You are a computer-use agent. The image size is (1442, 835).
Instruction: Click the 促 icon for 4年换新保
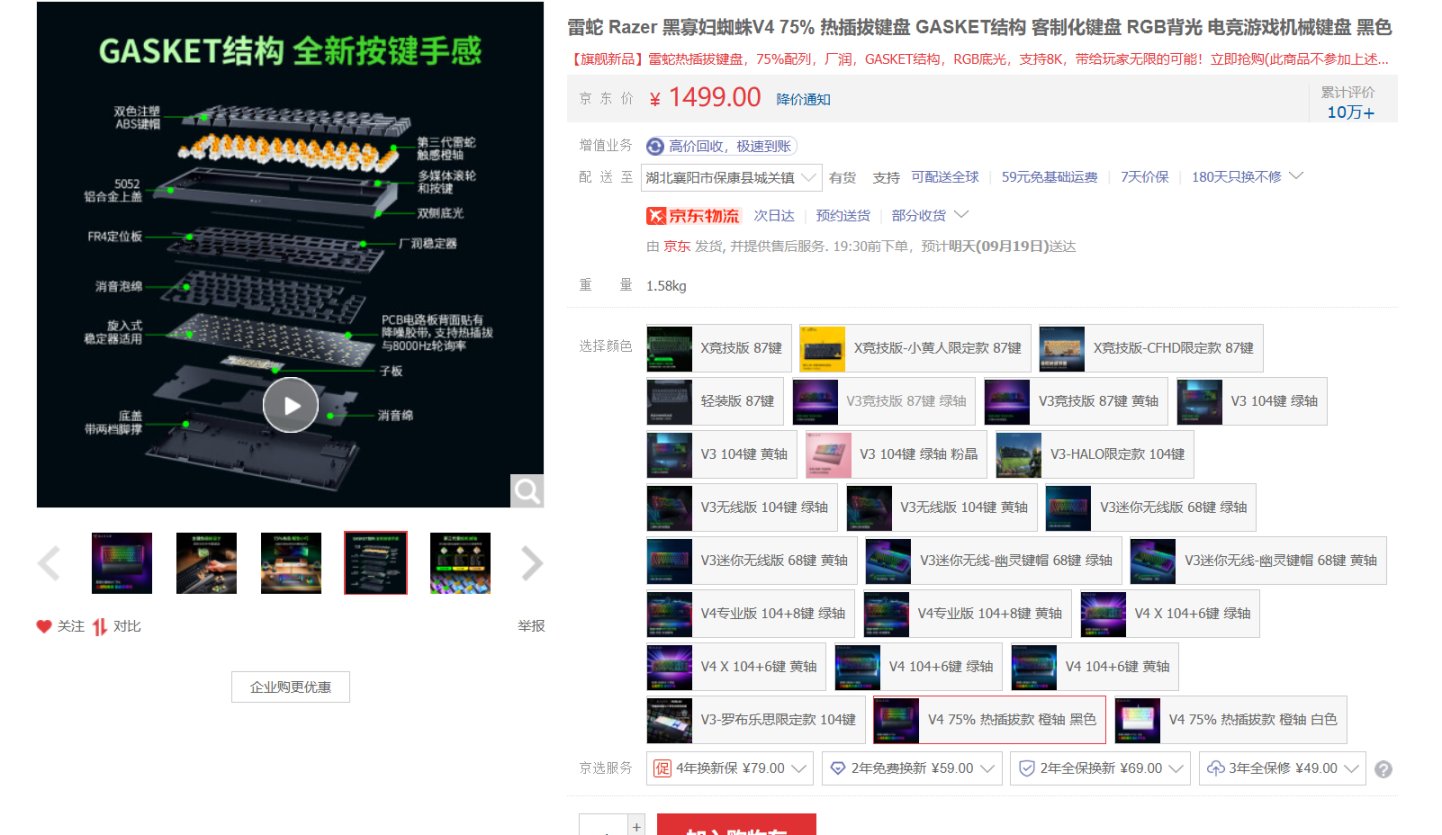(661, 768)
